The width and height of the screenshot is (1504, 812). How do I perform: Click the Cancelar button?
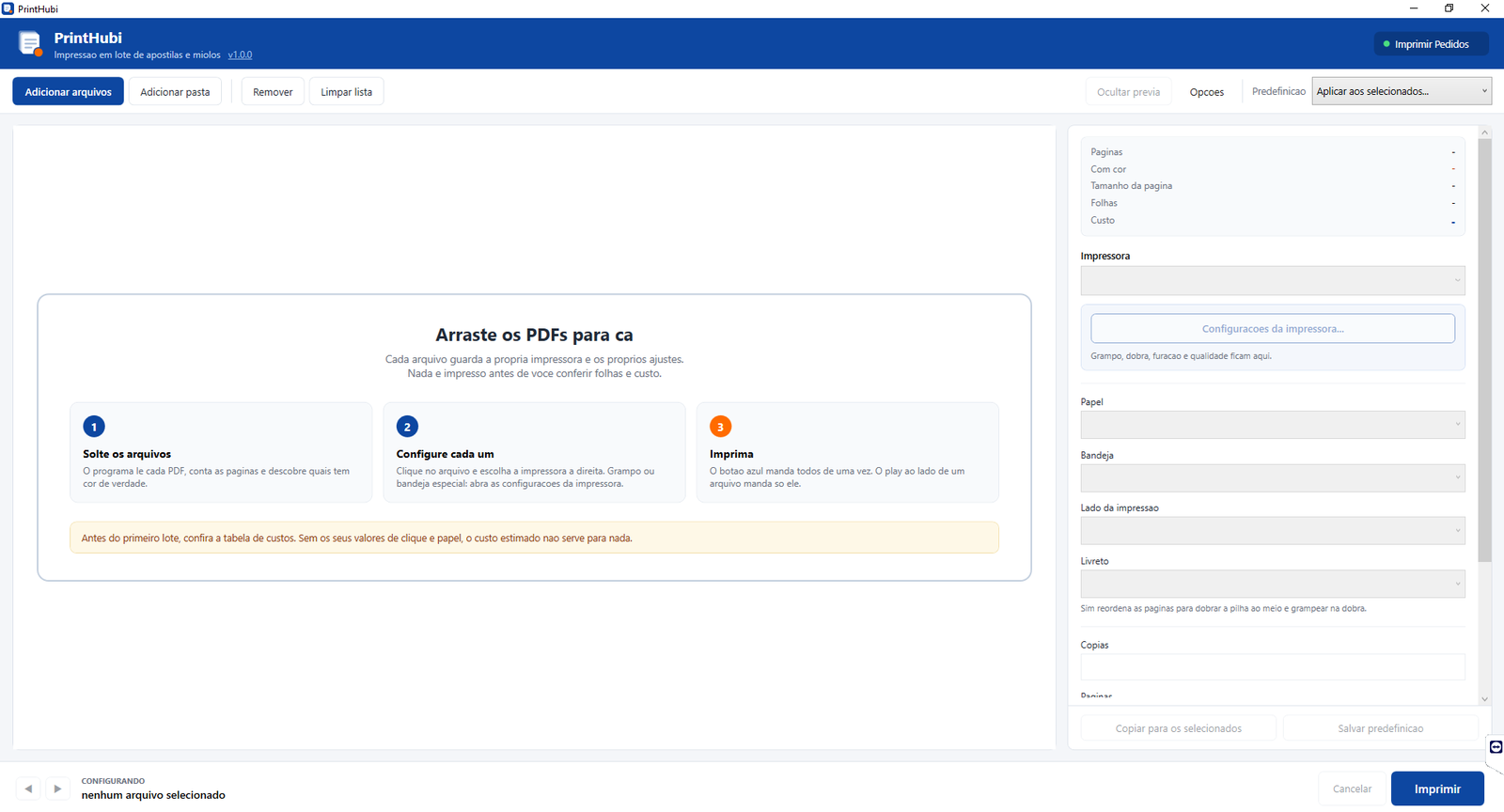[x=1352, y=789]
